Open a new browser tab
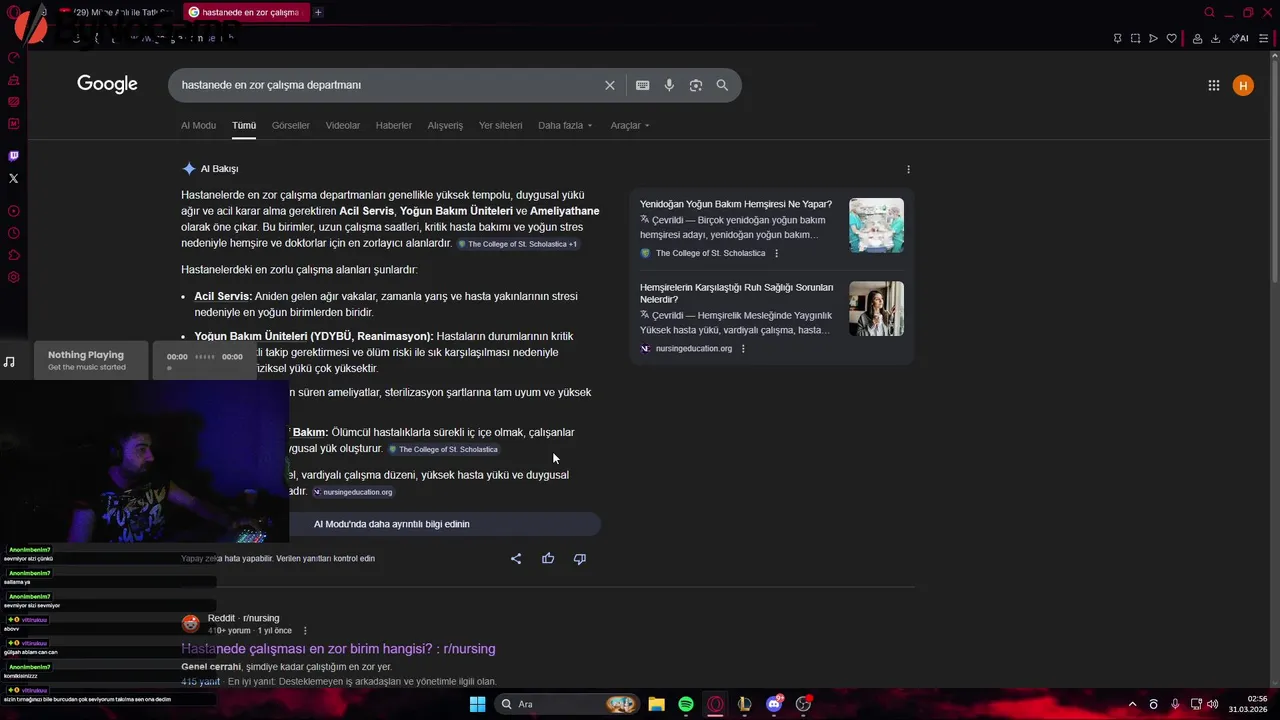 (318, 12)
